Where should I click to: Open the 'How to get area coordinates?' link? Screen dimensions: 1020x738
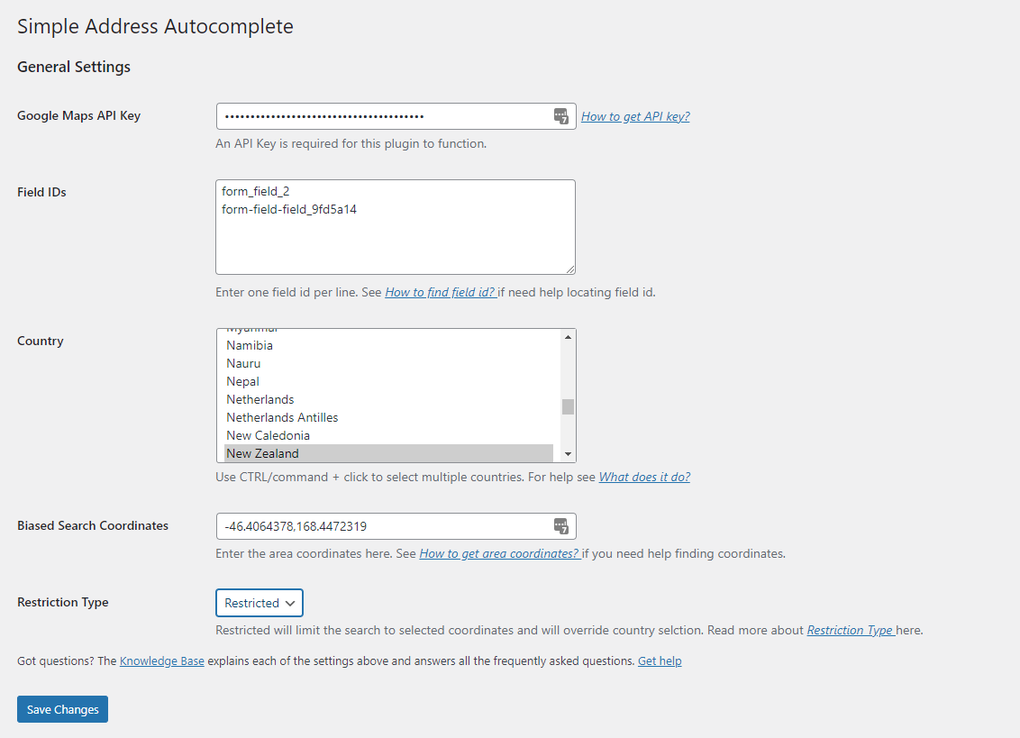pyautogui.click(x=499, y=553)
